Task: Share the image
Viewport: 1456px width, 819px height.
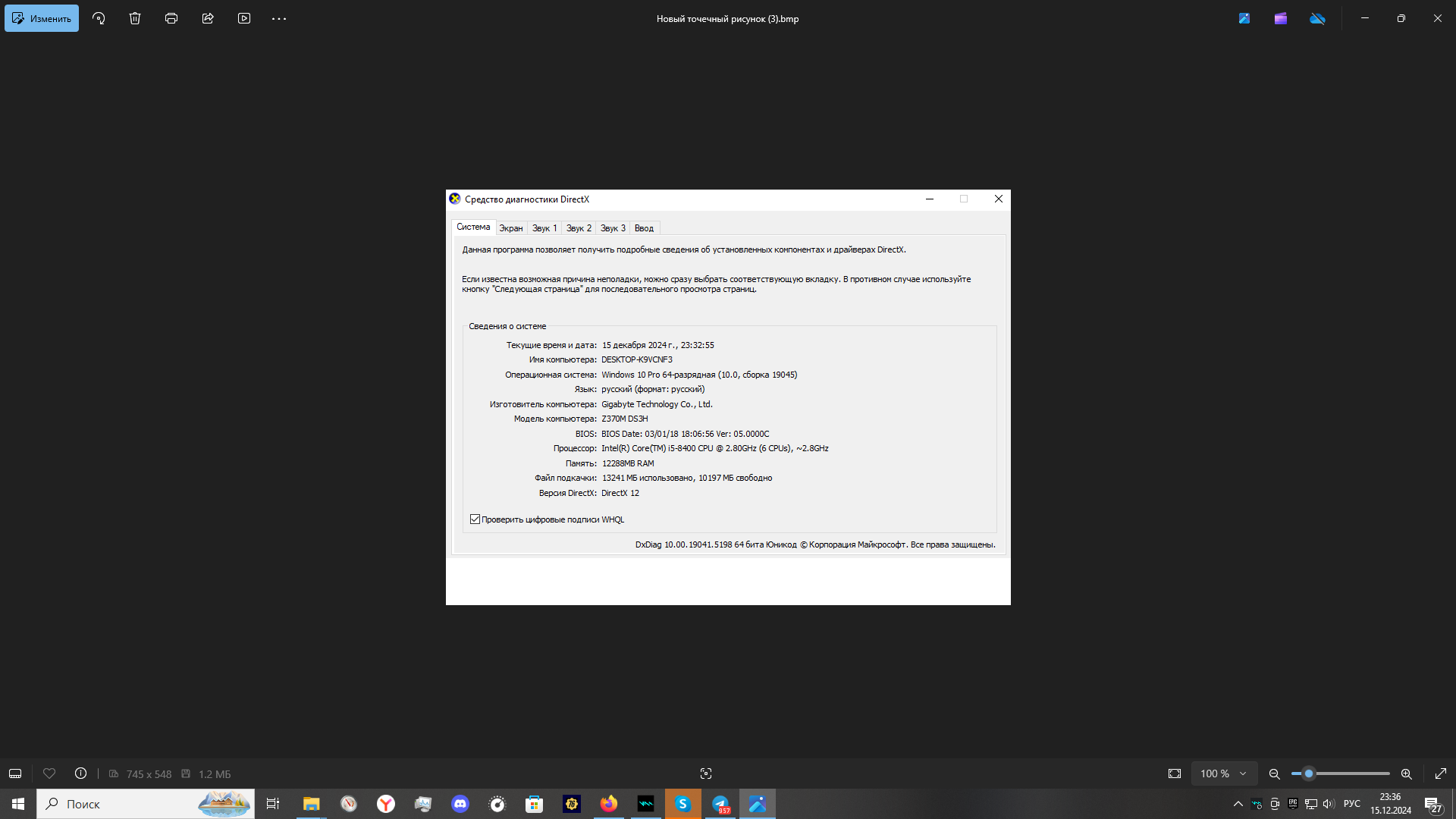Action: 208,18
